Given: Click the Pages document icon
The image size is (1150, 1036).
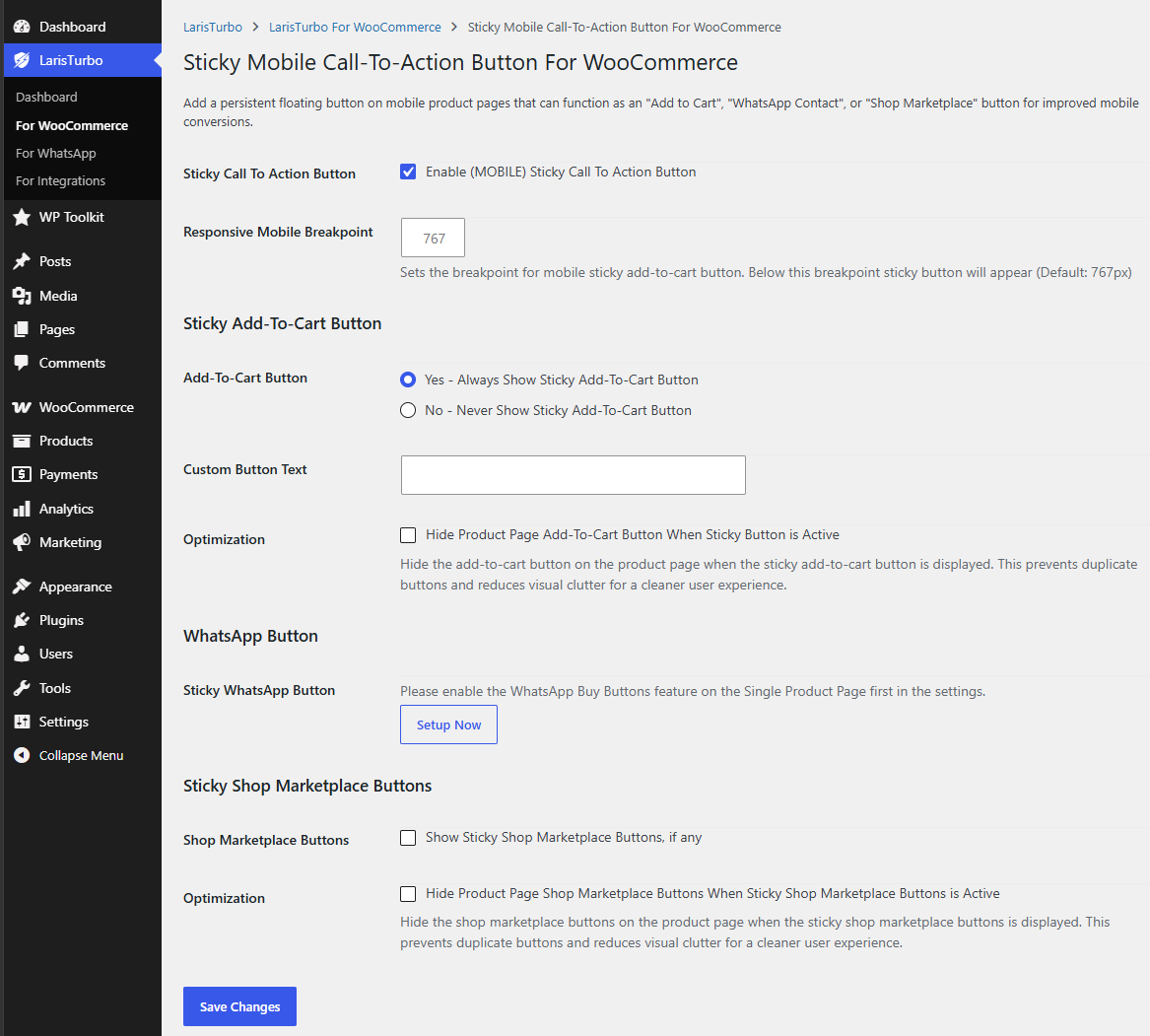Looking at the screenshot, I should 22,329.
